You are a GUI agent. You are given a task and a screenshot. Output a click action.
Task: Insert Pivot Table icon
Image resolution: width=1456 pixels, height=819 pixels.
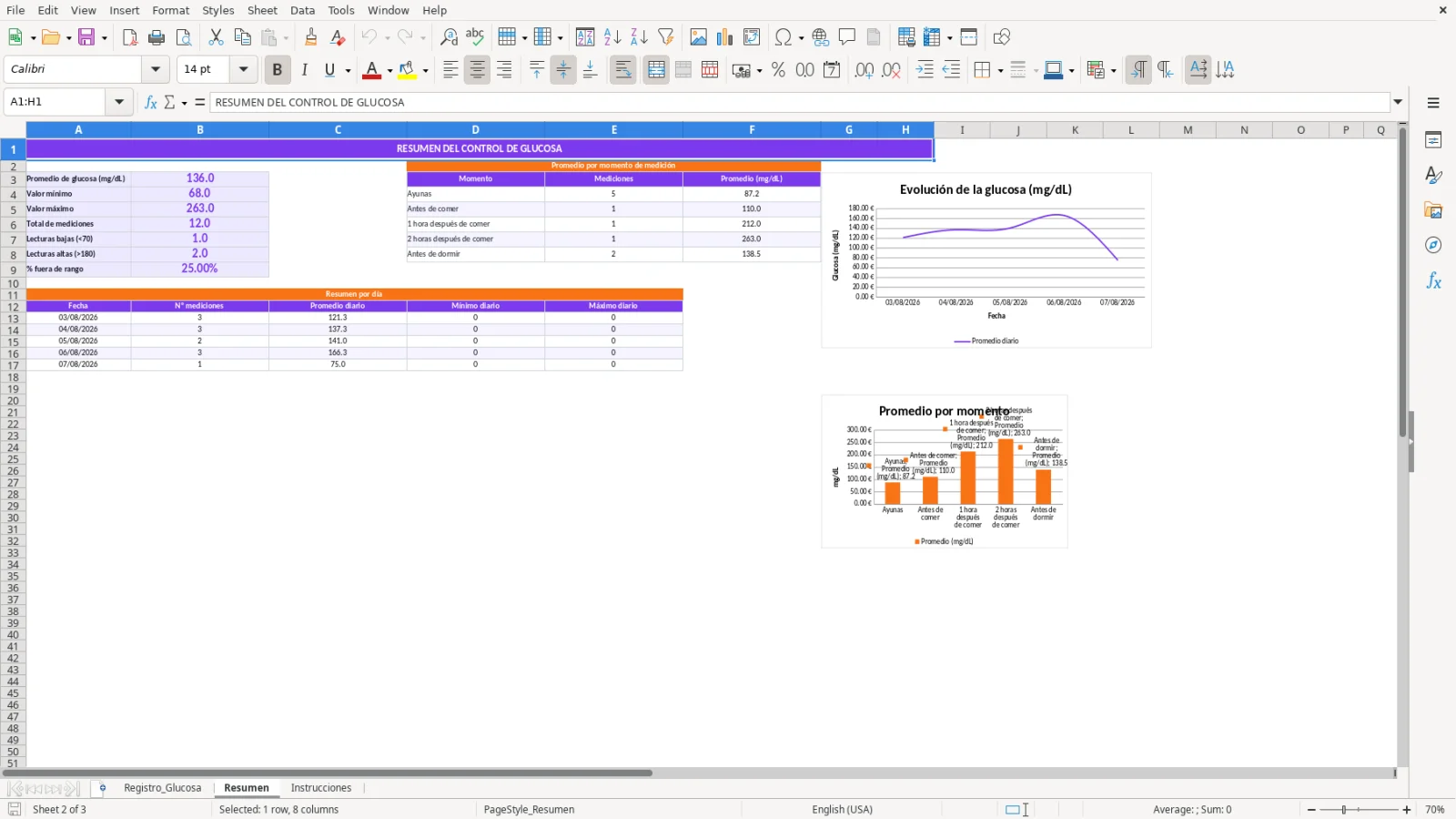(752, 37)
